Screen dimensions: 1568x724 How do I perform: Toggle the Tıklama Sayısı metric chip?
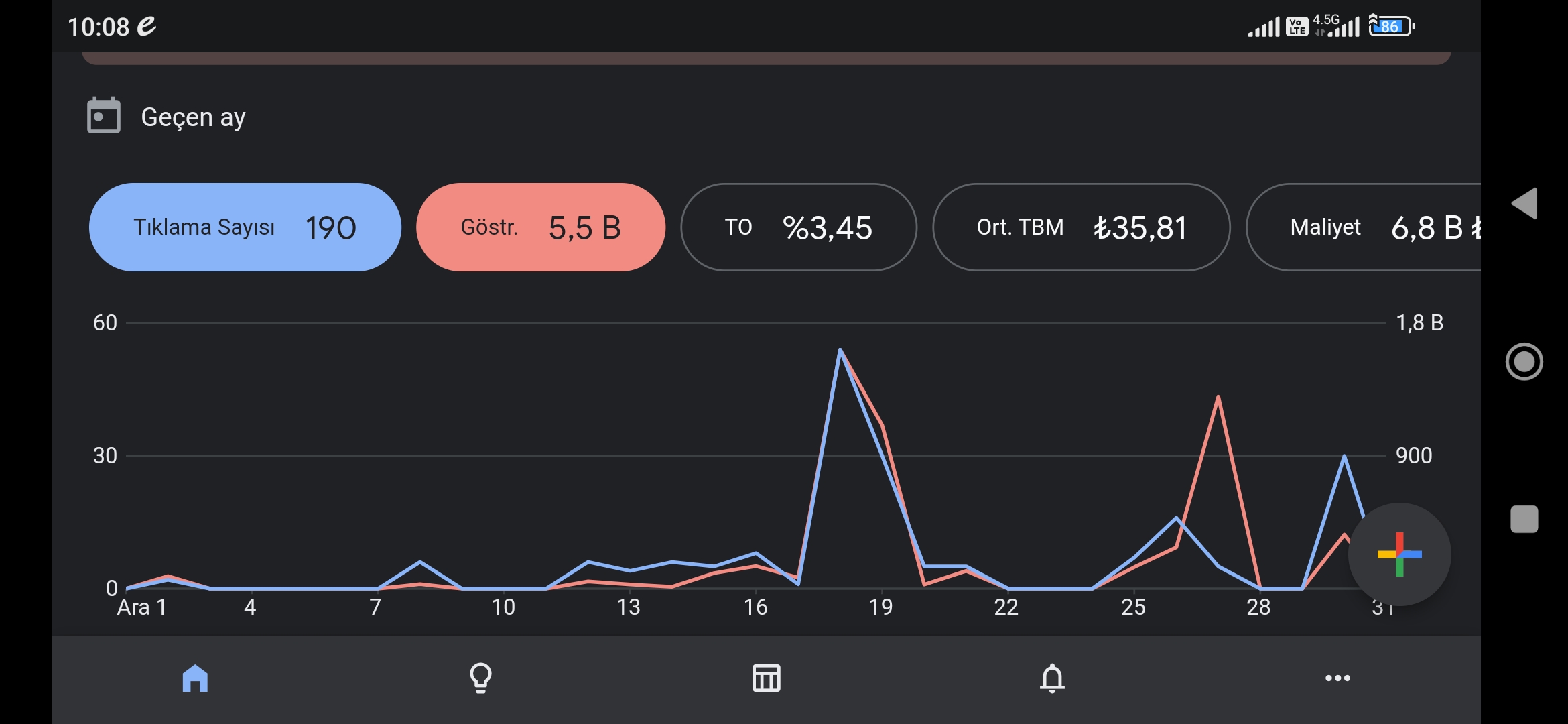[x=245, y=227]
